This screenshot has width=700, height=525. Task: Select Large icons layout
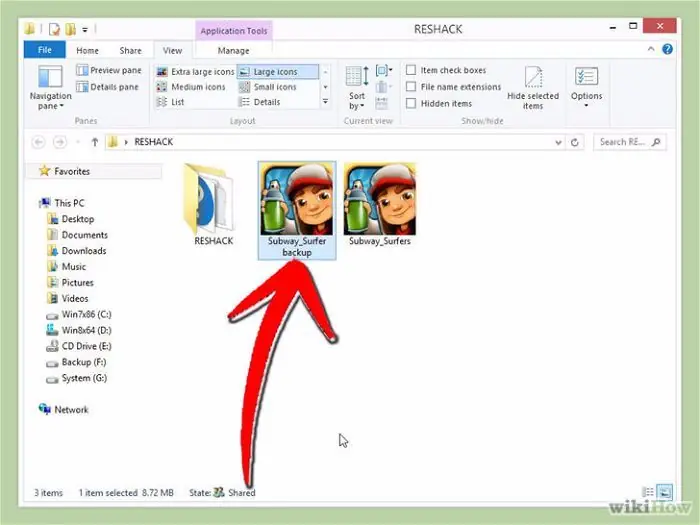pos(278,72)
